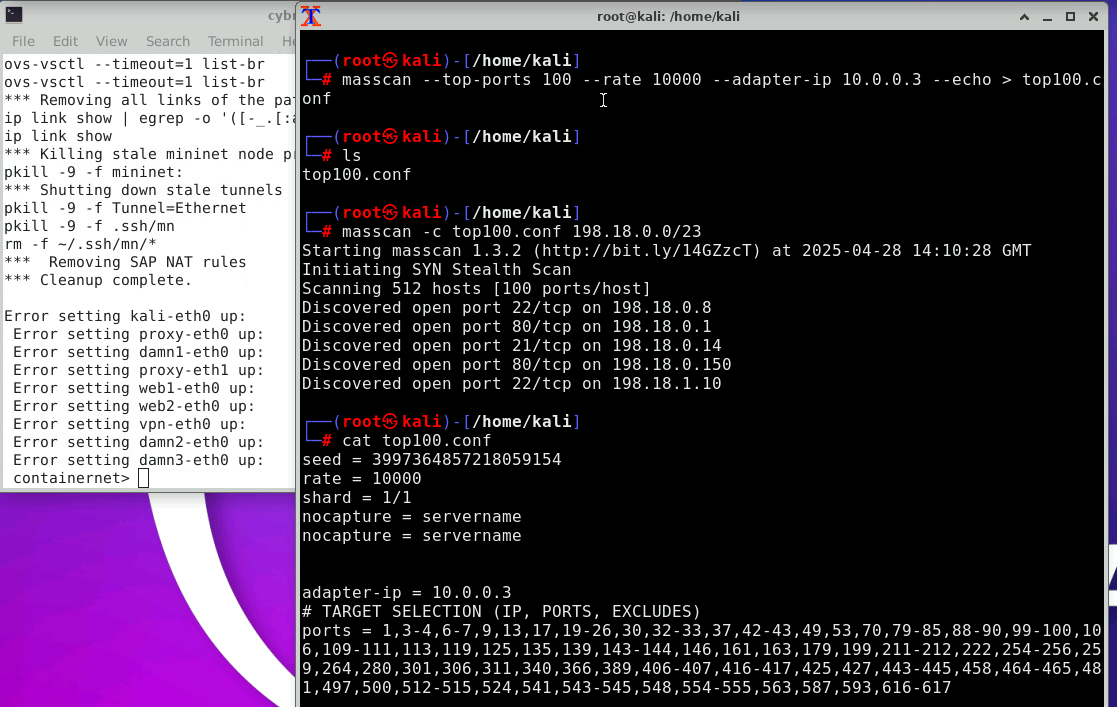Maximize the root@kali xterm window

[x=1070, y=17]
